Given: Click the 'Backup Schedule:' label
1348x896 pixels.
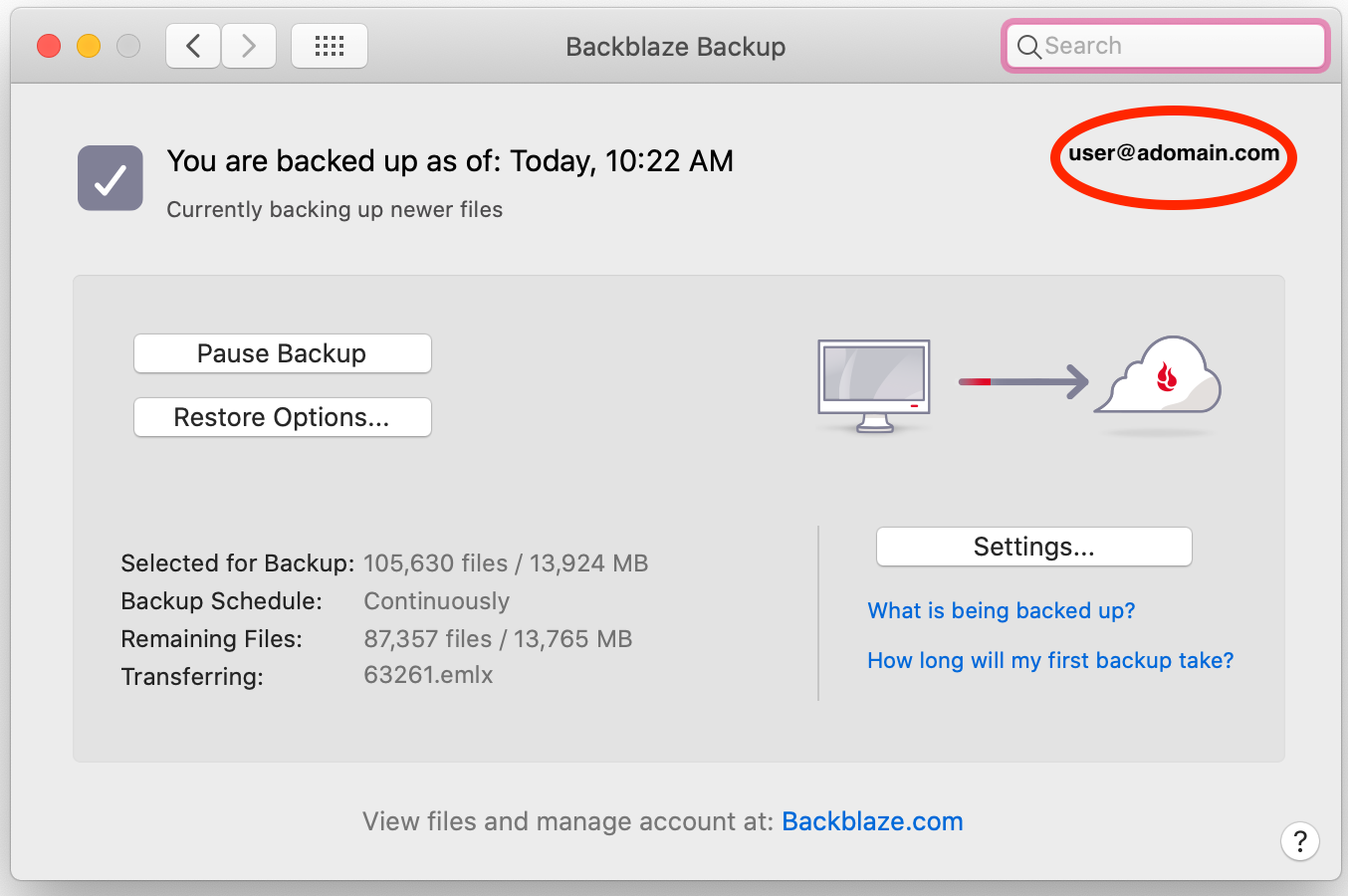Looking at the screenshot, I should click(221, 601).
